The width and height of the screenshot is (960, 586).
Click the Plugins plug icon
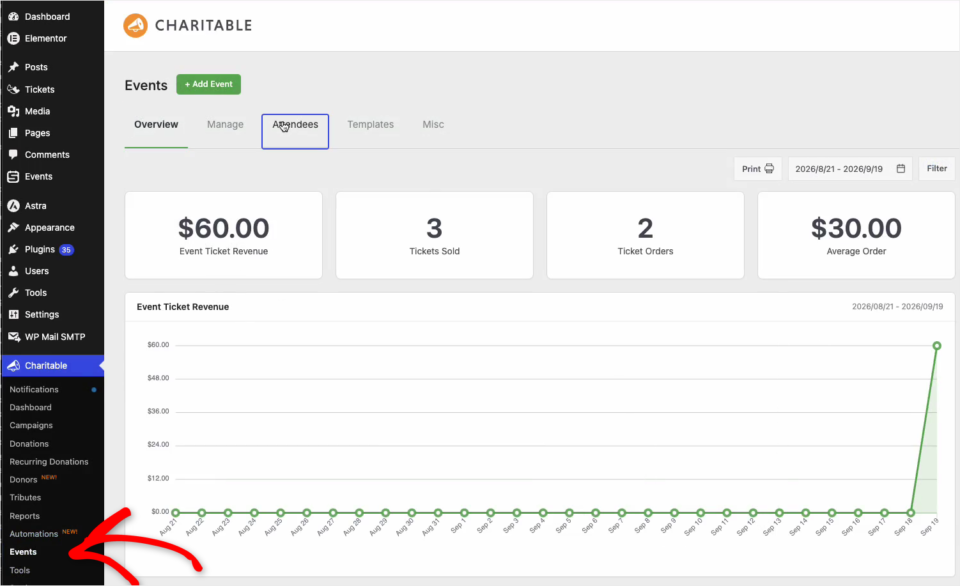point(13,249)
